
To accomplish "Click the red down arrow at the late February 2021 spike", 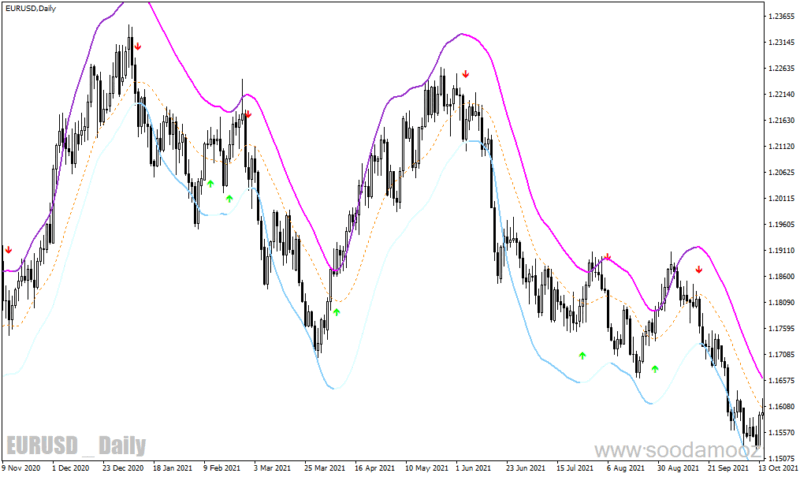I will (x=248, y=115).
